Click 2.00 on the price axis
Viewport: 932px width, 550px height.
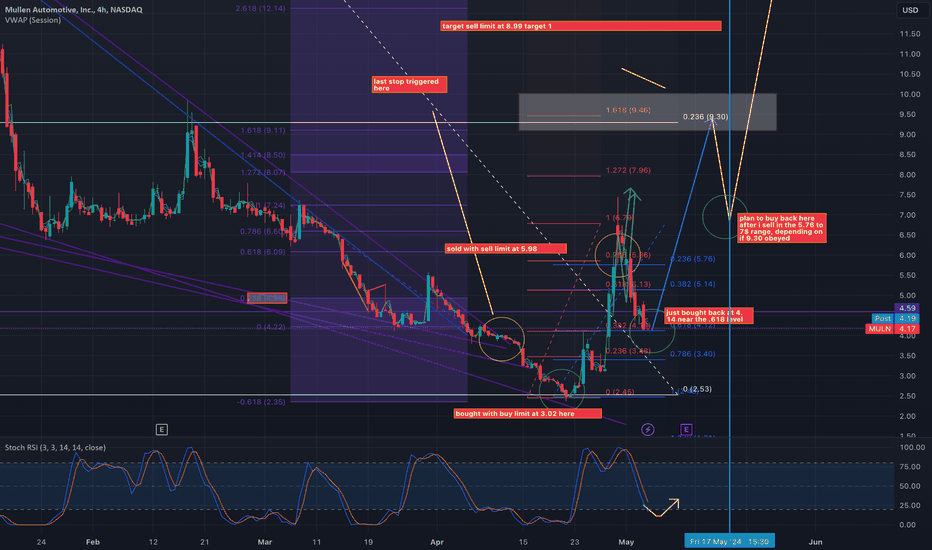pos(907,416)
